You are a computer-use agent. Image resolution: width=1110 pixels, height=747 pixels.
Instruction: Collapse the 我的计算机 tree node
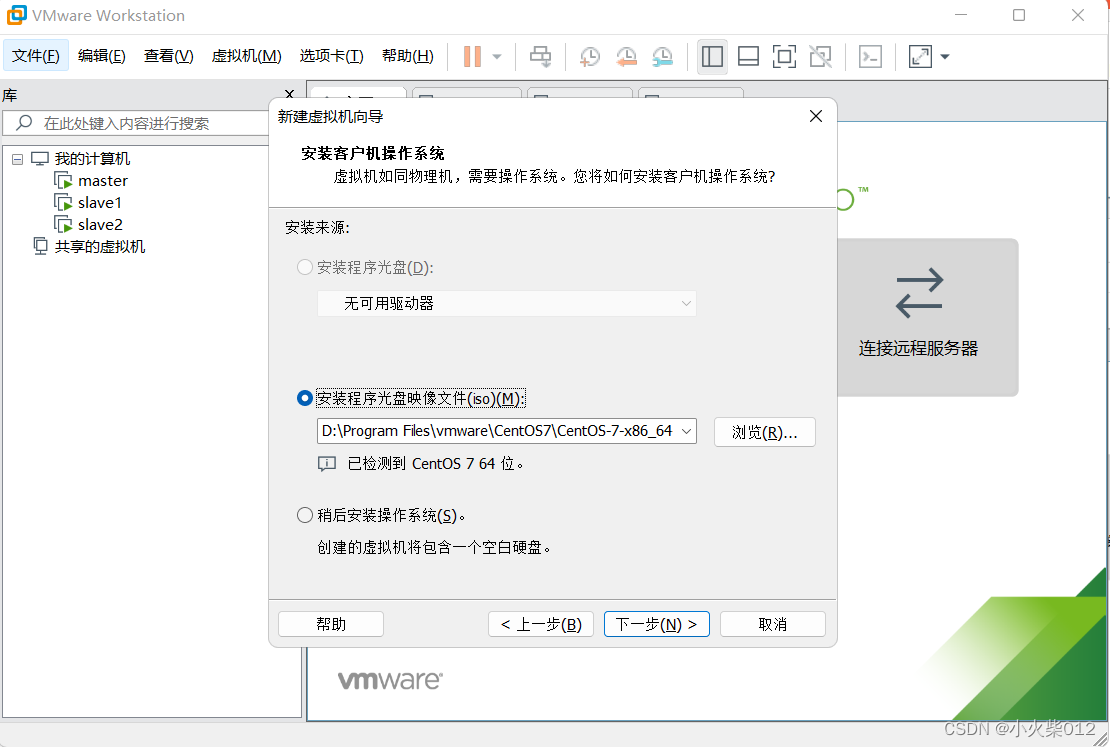tap(18, 159)
